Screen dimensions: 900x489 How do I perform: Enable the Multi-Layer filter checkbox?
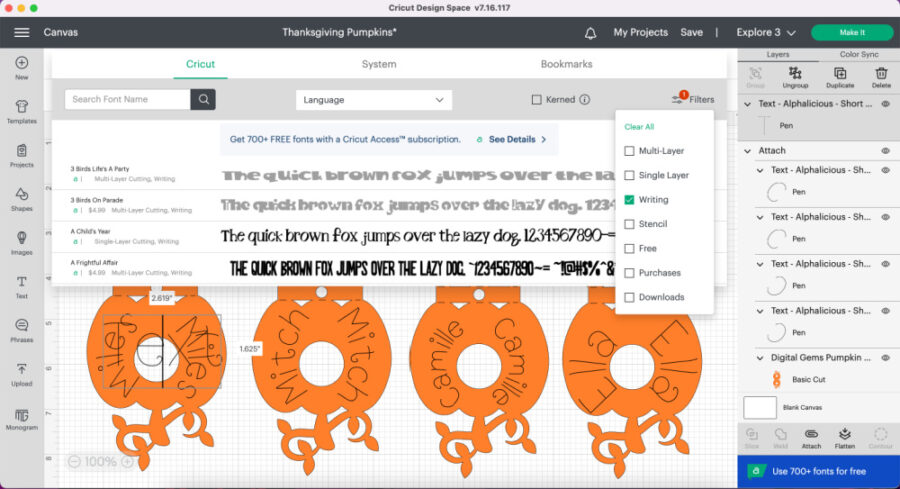(x=629, y=151)
